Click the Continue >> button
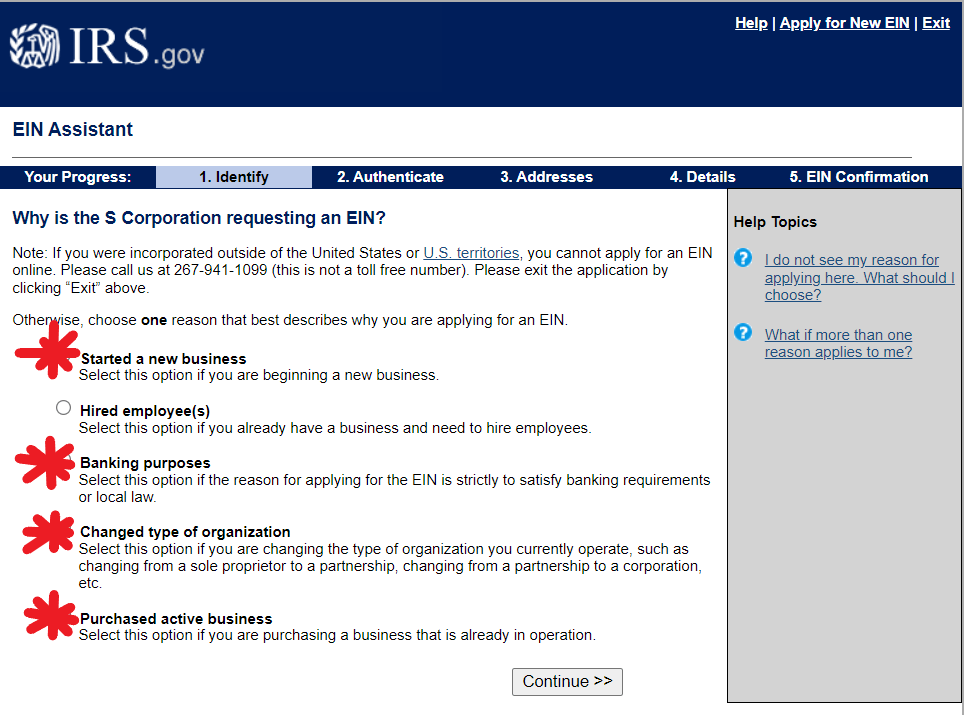The image size is (964, 715). (x=567, y=682)
